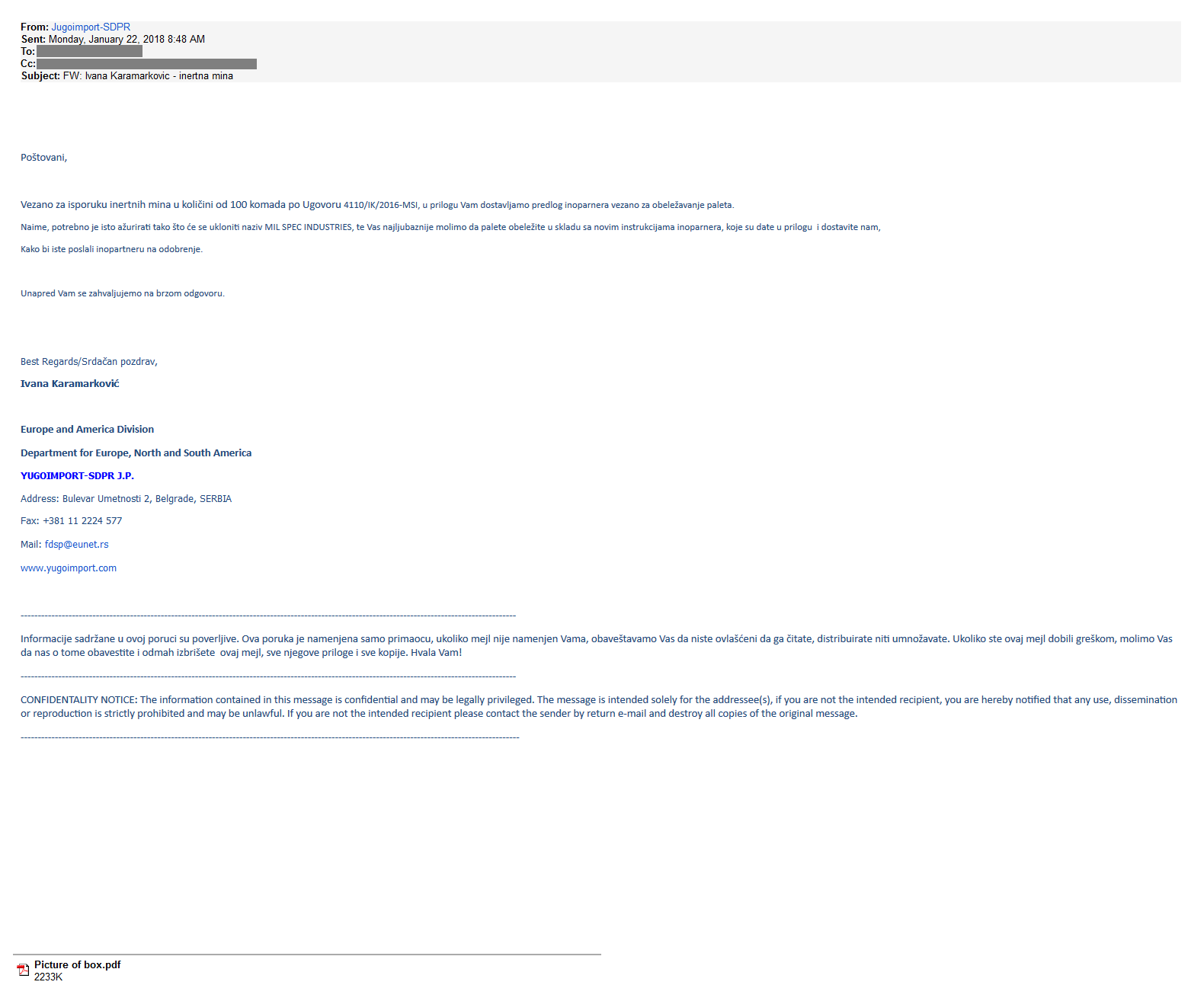Click the Fax number line

pyautogui.click(x=71, y=521)
